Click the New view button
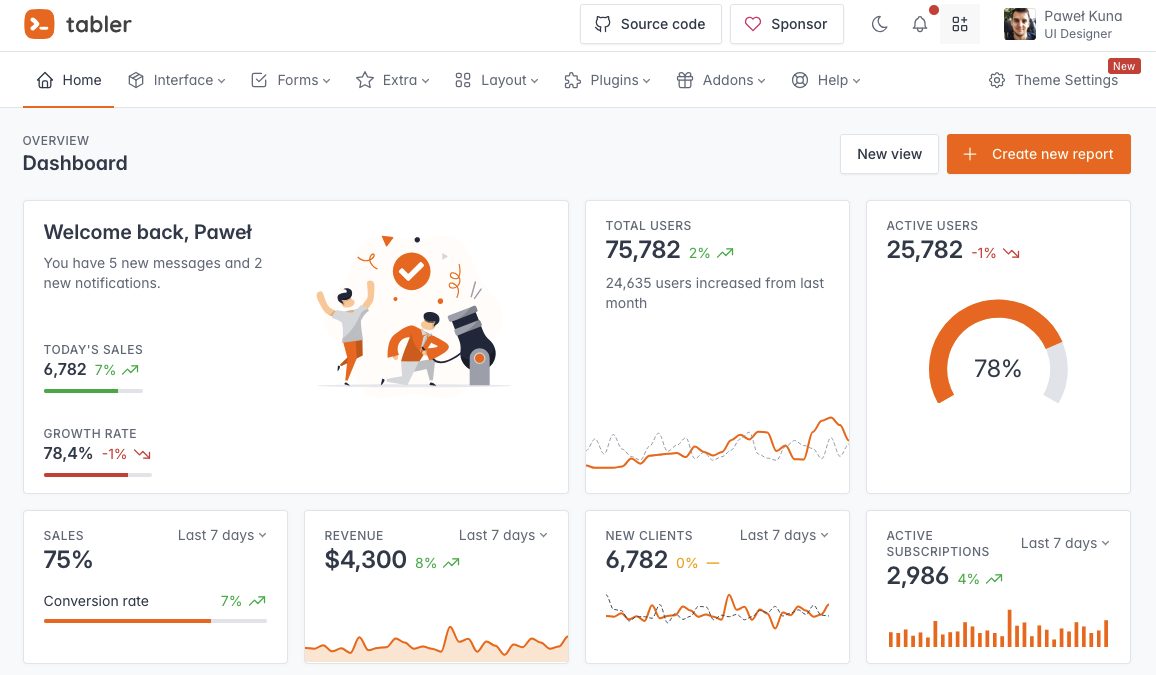Image resolution: width=1156 pixels, height=675 pixels. pyautogui.click(x=889, y=154)
